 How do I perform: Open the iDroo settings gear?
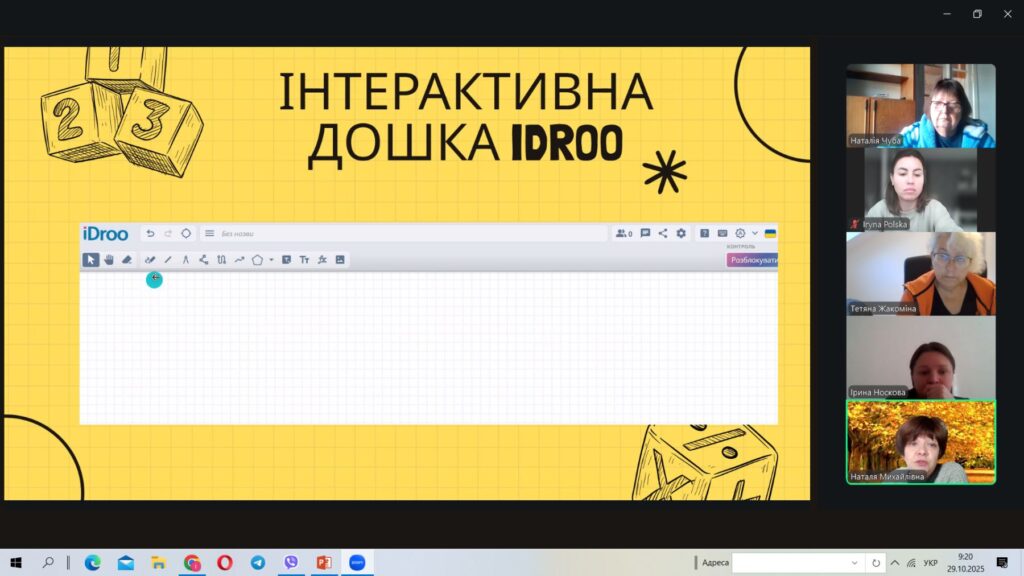(x=681, y=234)
